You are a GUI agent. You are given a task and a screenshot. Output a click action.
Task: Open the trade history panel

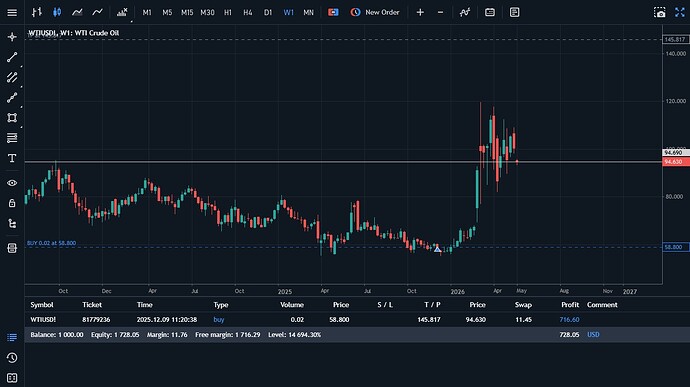[12, 358]
